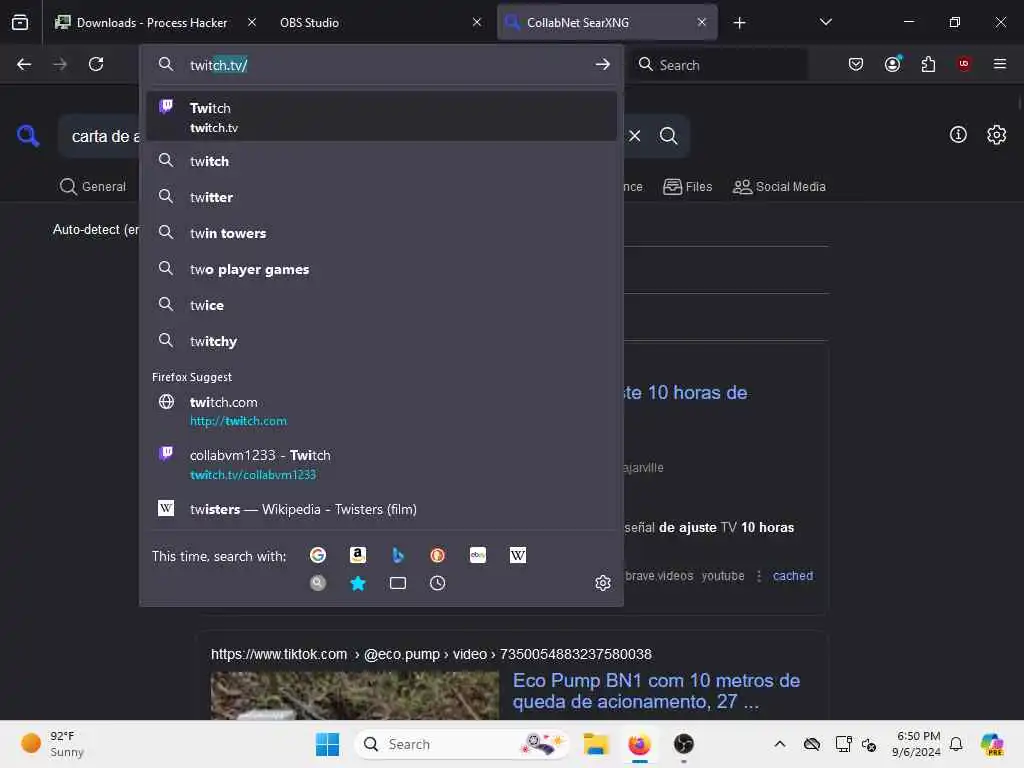Image resolution: width=1024 pixels, height=768 pixels.
Task: Search bookmarks with the star icon
Action: (358, 583)
